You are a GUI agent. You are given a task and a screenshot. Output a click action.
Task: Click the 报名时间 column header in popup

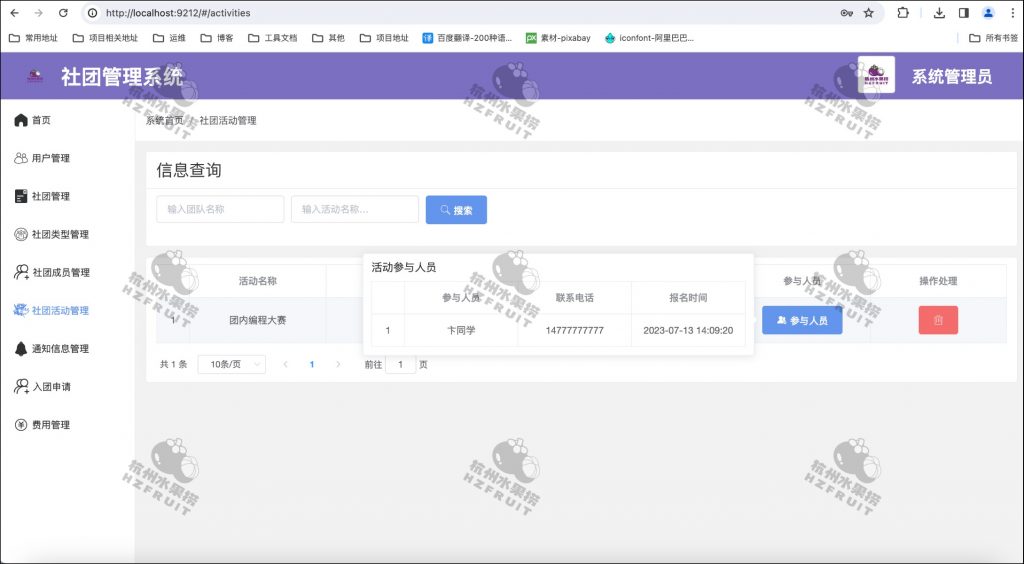click(x=688, y=298)
